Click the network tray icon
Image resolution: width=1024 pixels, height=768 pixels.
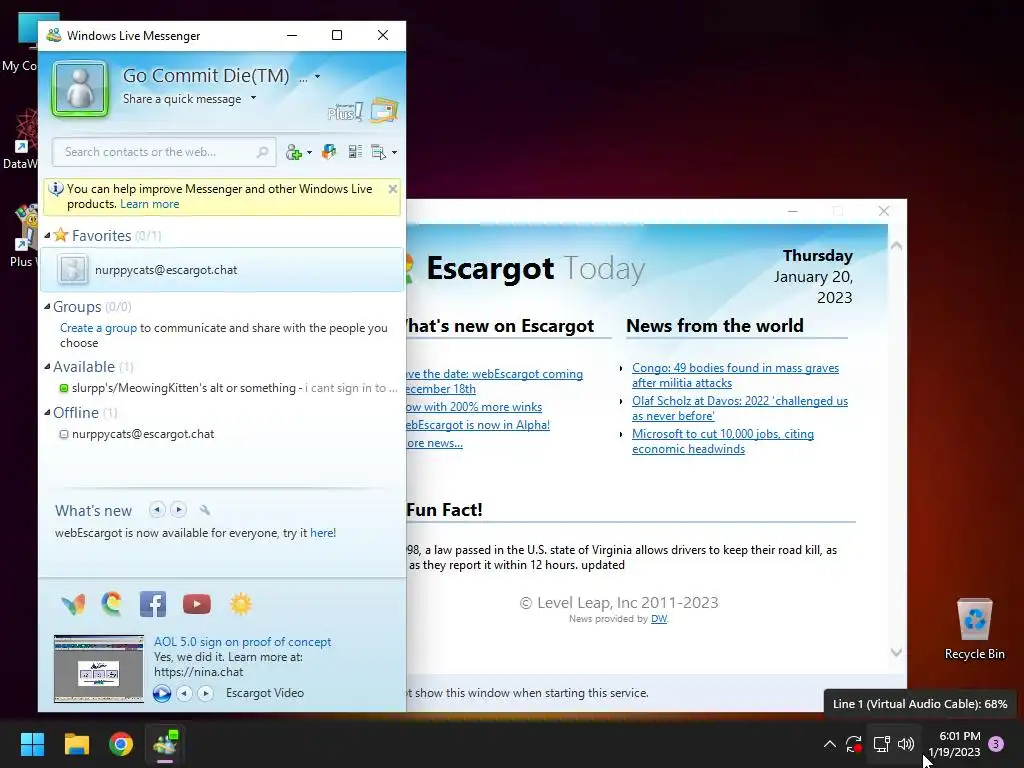(882, 744)
